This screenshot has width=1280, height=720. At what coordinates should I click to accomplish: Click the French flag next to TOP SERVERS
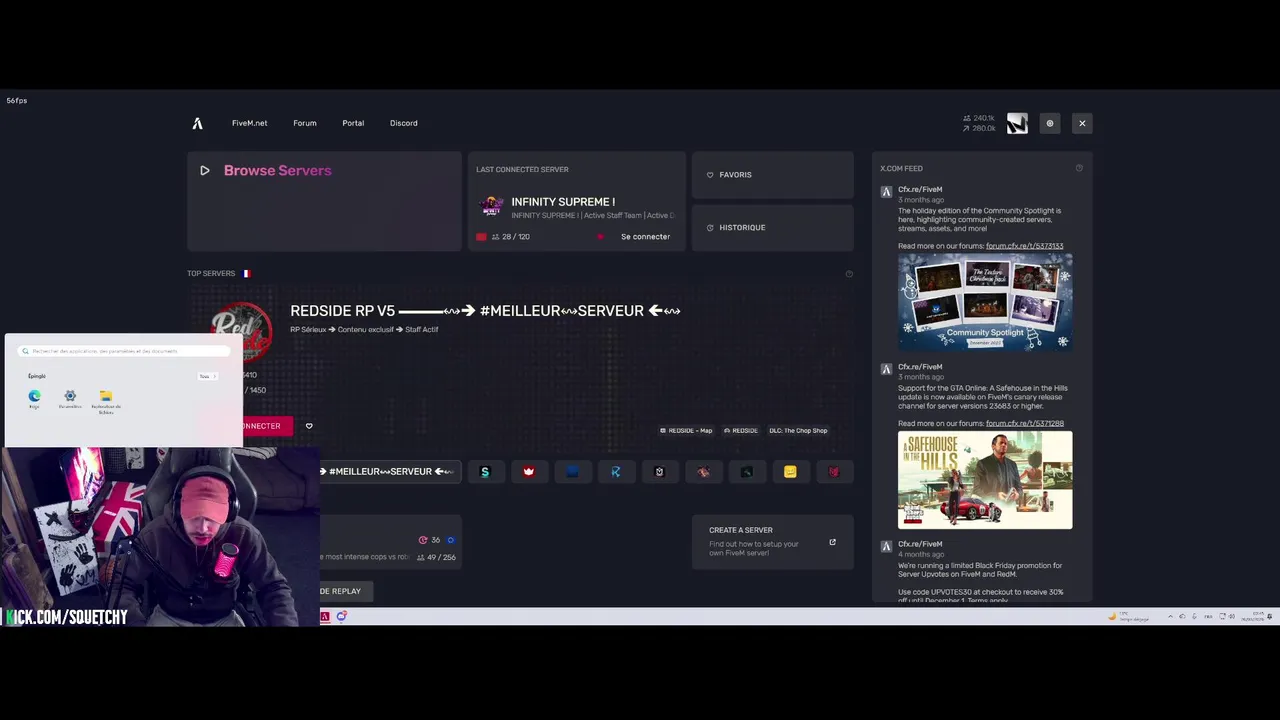click(x=245, y=273)
